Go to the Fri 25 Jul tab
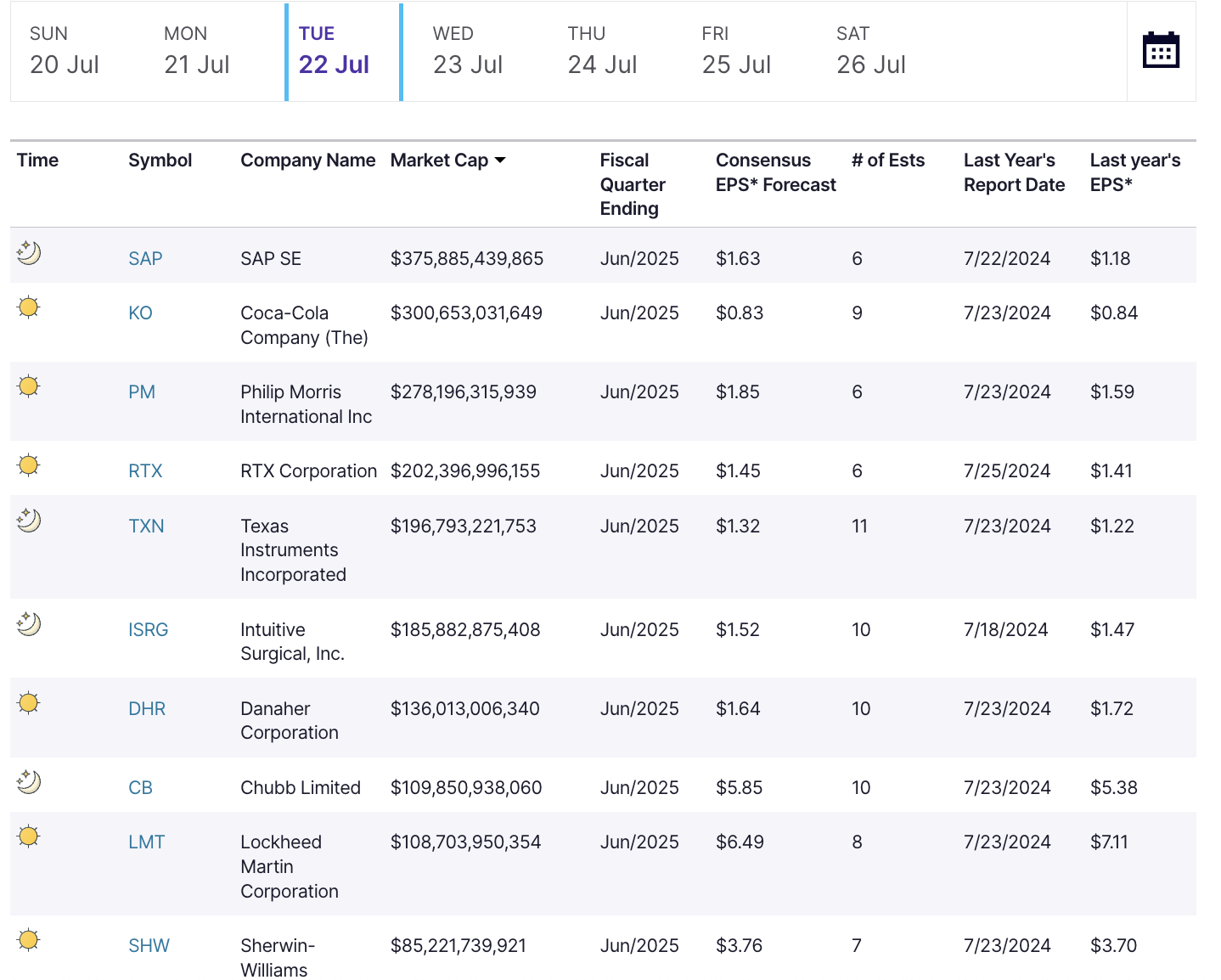Screen dimensions: 1221x980 coord(736,52)
